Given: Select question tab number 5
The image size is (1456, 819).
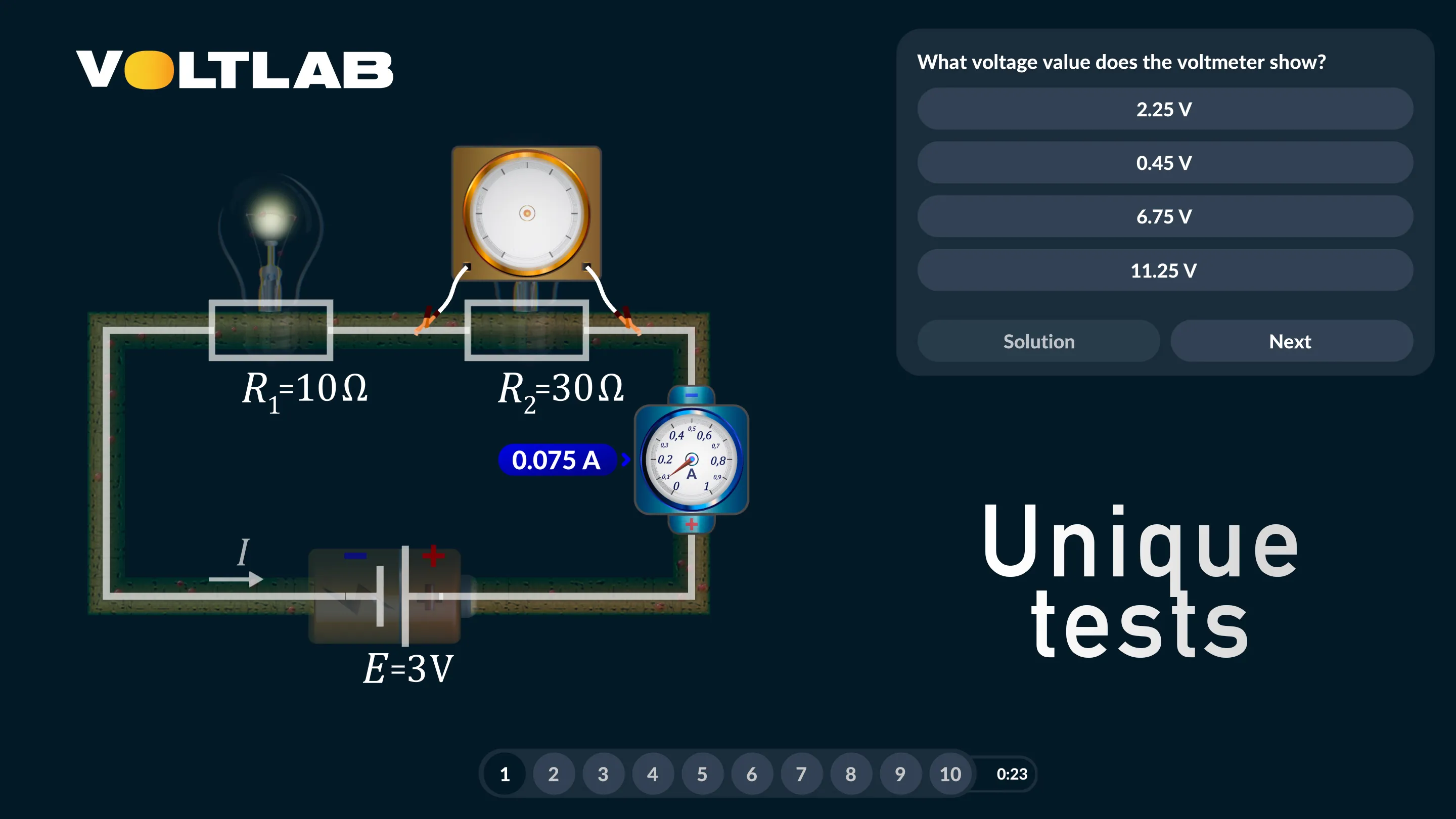Looking at the screenshot, I should click(701, 774).
